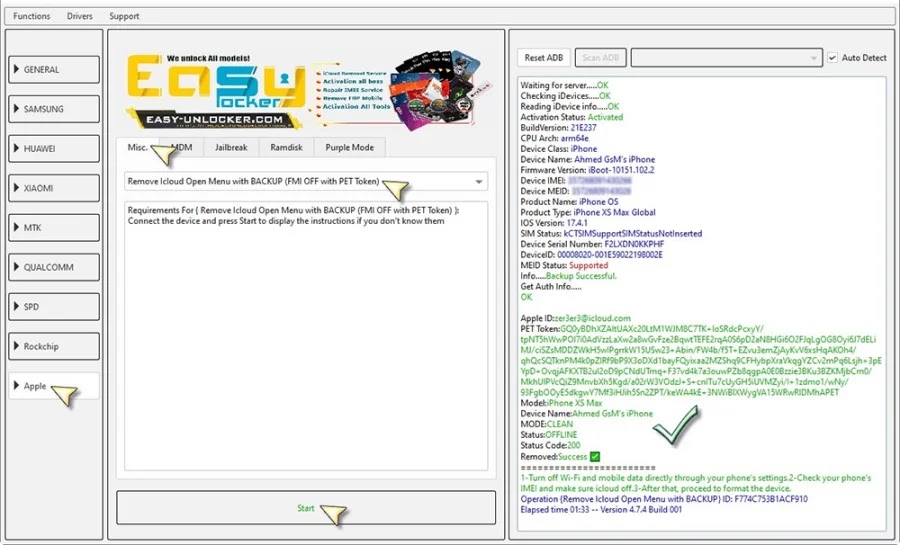Expand the QUALCOMM sidebar section
Screen dimensions: 900x545
(54, 267)
